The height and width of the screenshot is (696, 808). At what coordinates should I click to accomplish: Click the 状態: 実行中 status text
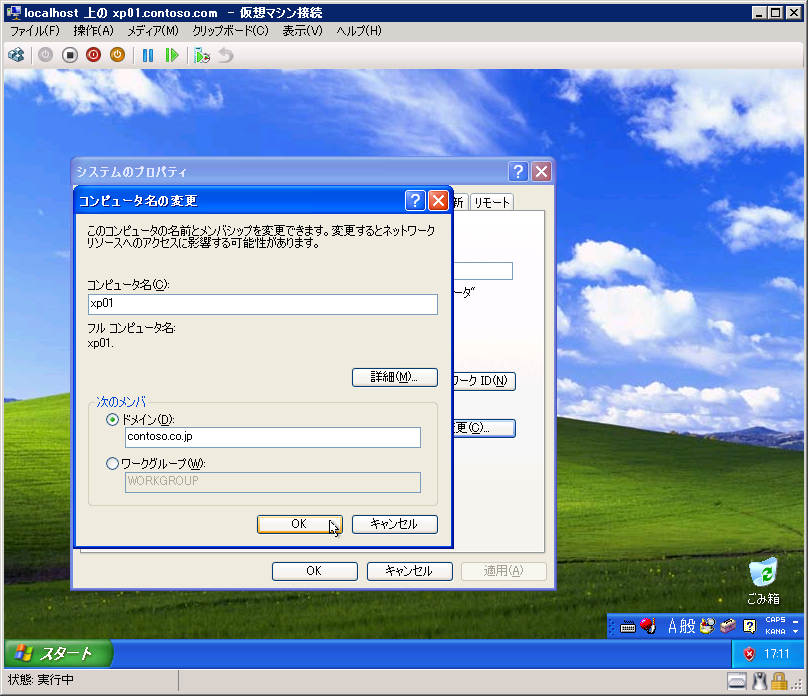click(41, 680)
